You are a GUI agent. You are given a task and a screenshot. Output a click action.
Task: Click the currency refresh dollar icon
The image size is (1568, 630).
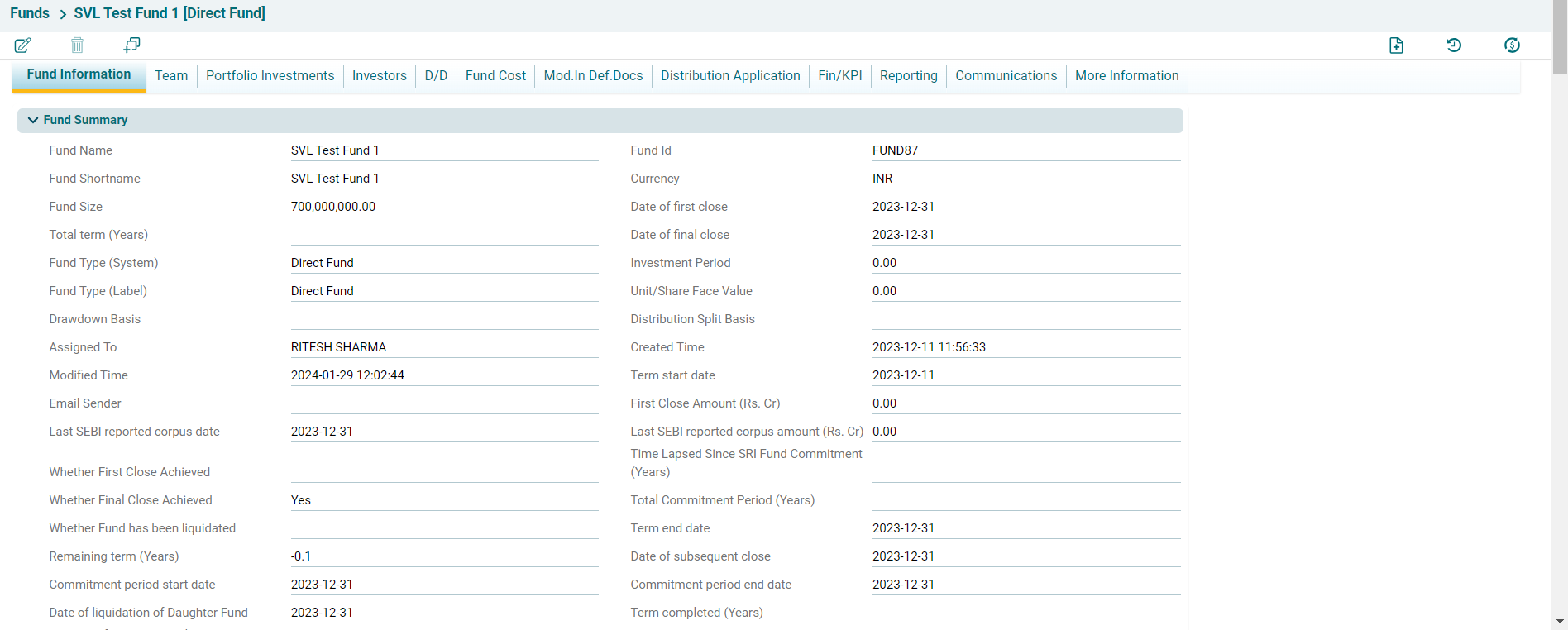pos(1512,45)
